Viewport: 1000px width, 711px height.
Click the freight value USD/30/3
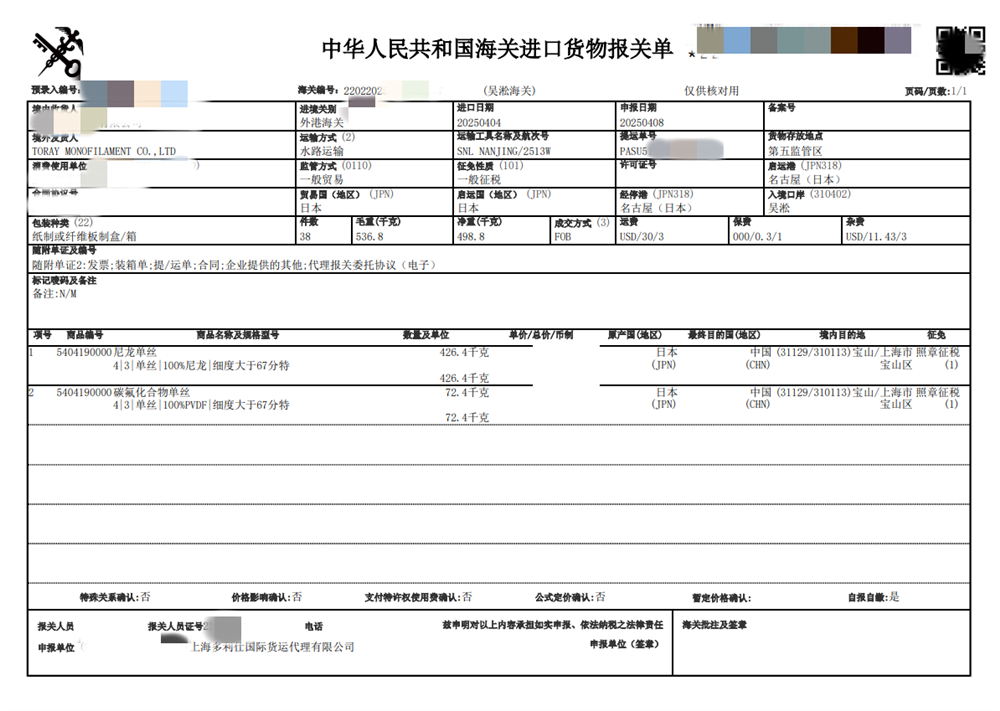(x=642, y=237)
